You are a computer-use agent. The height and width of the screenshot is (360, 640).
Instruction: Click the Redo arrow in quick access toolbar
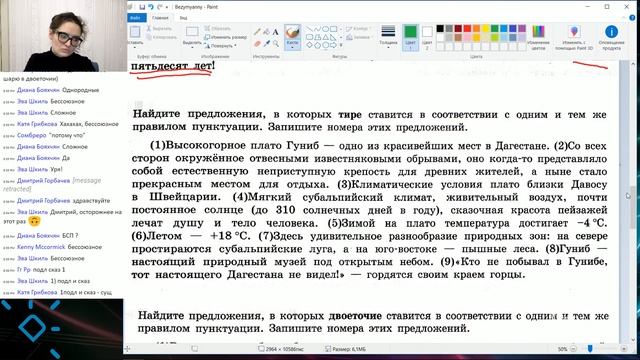coord(160,7)
